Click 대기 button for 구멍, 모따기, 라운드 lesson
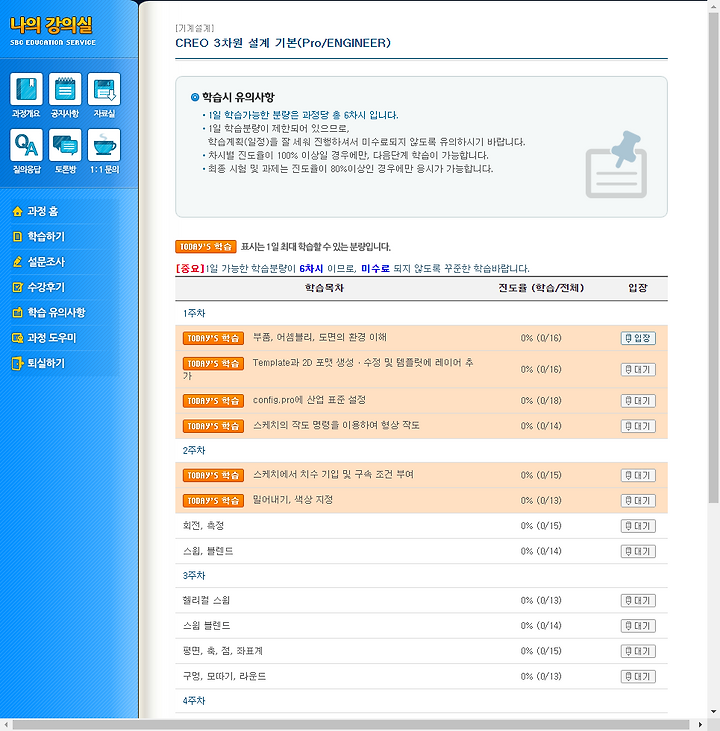This screenshot has width=720, height=731. 638,676
